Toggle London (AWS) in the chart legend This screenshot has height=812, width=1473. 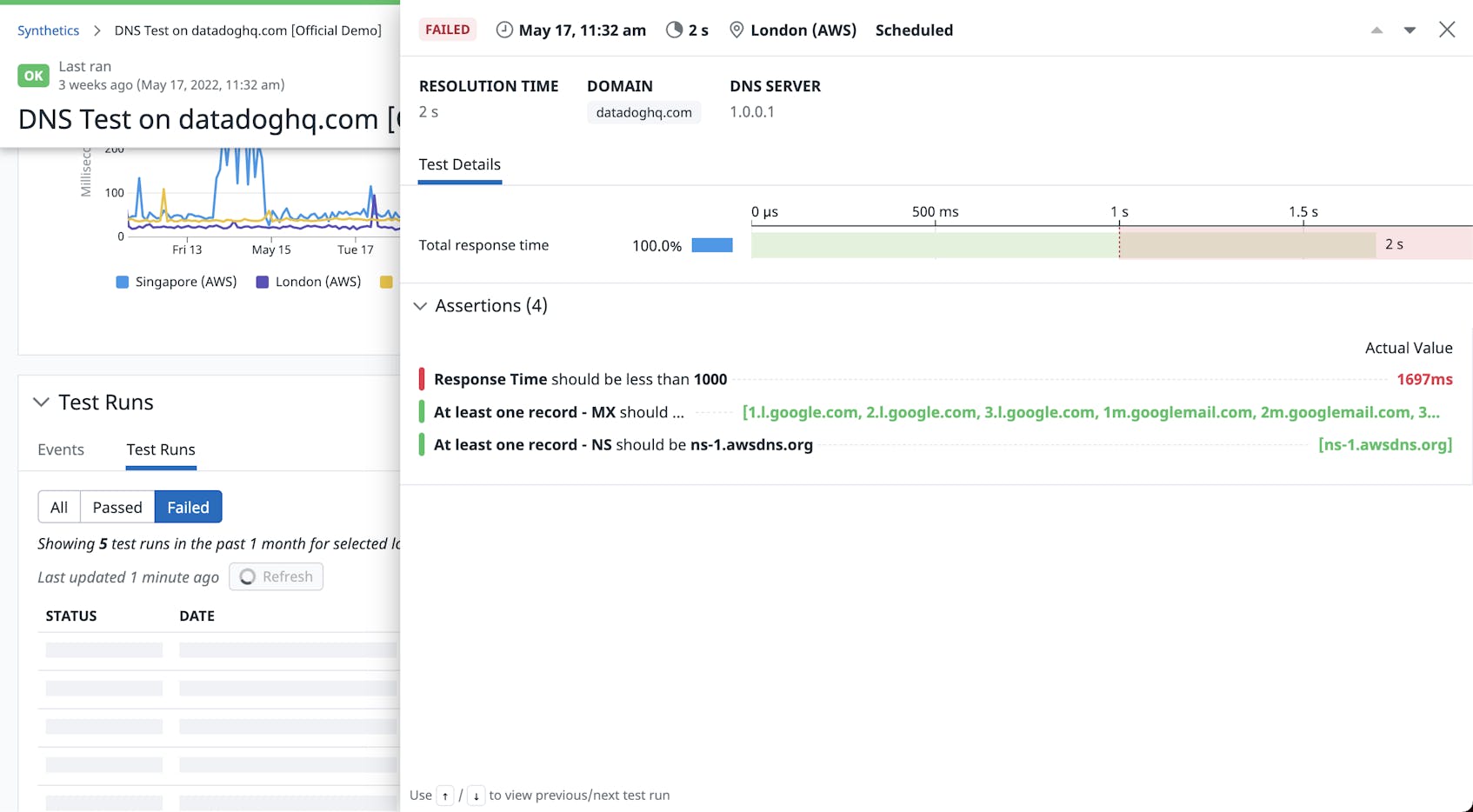pyautogui.click(x=309, y=281)
